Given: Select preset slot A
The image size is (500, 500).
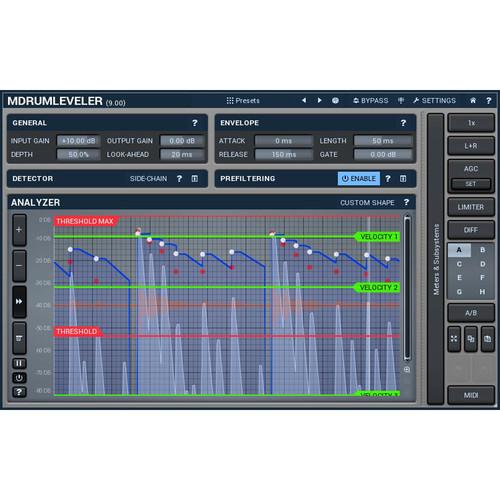Looking at the screenshot, I should (x=459, y=250).
